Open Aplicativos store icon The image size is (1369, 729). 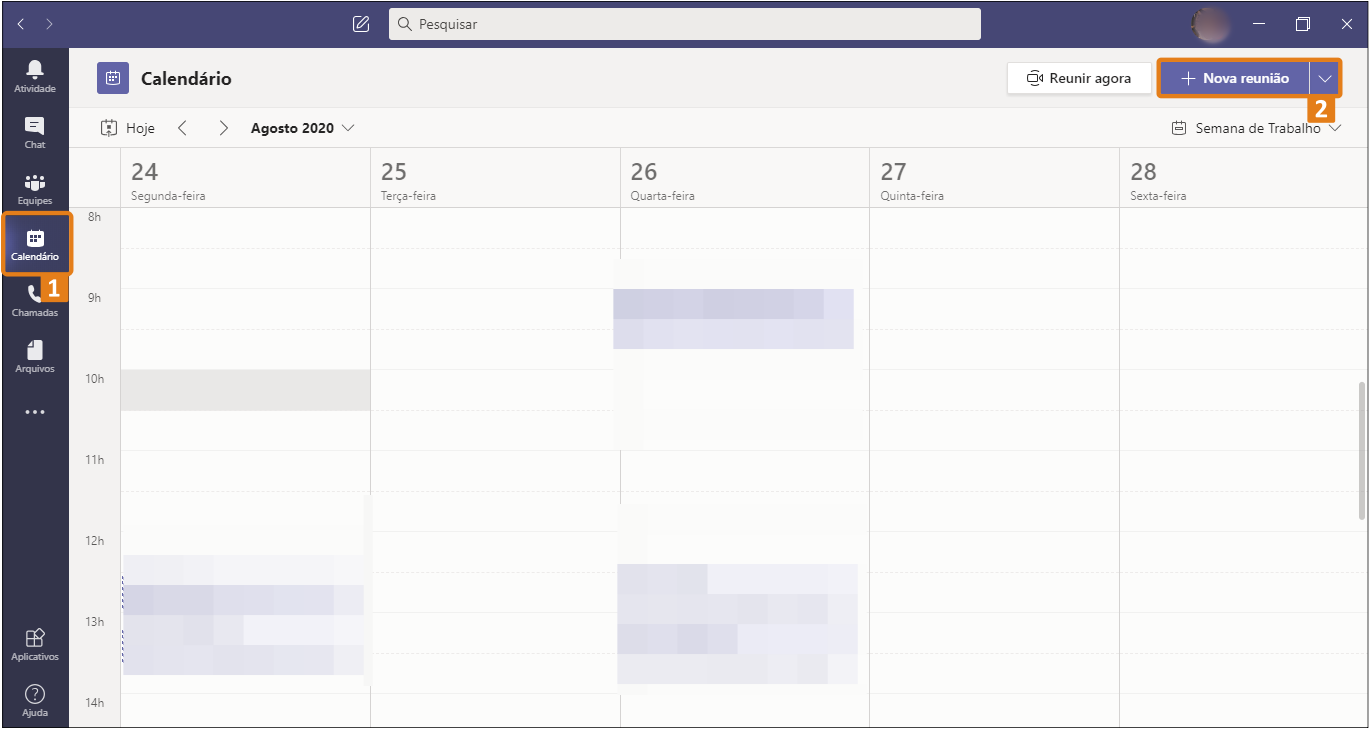[35, 645]
